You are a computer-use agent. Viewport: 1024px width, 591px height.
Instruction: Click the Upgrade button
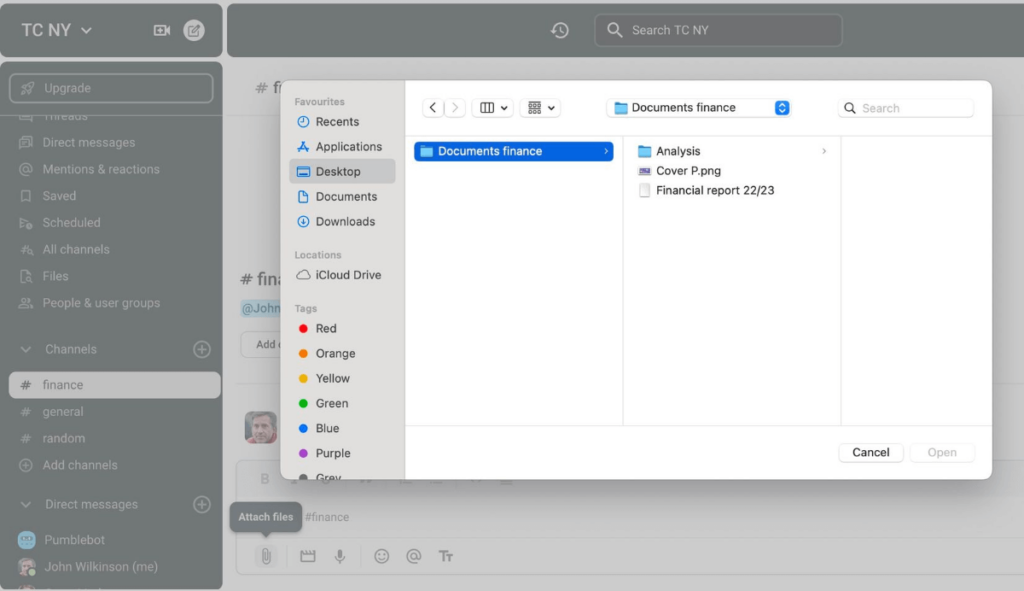point(111,88)
